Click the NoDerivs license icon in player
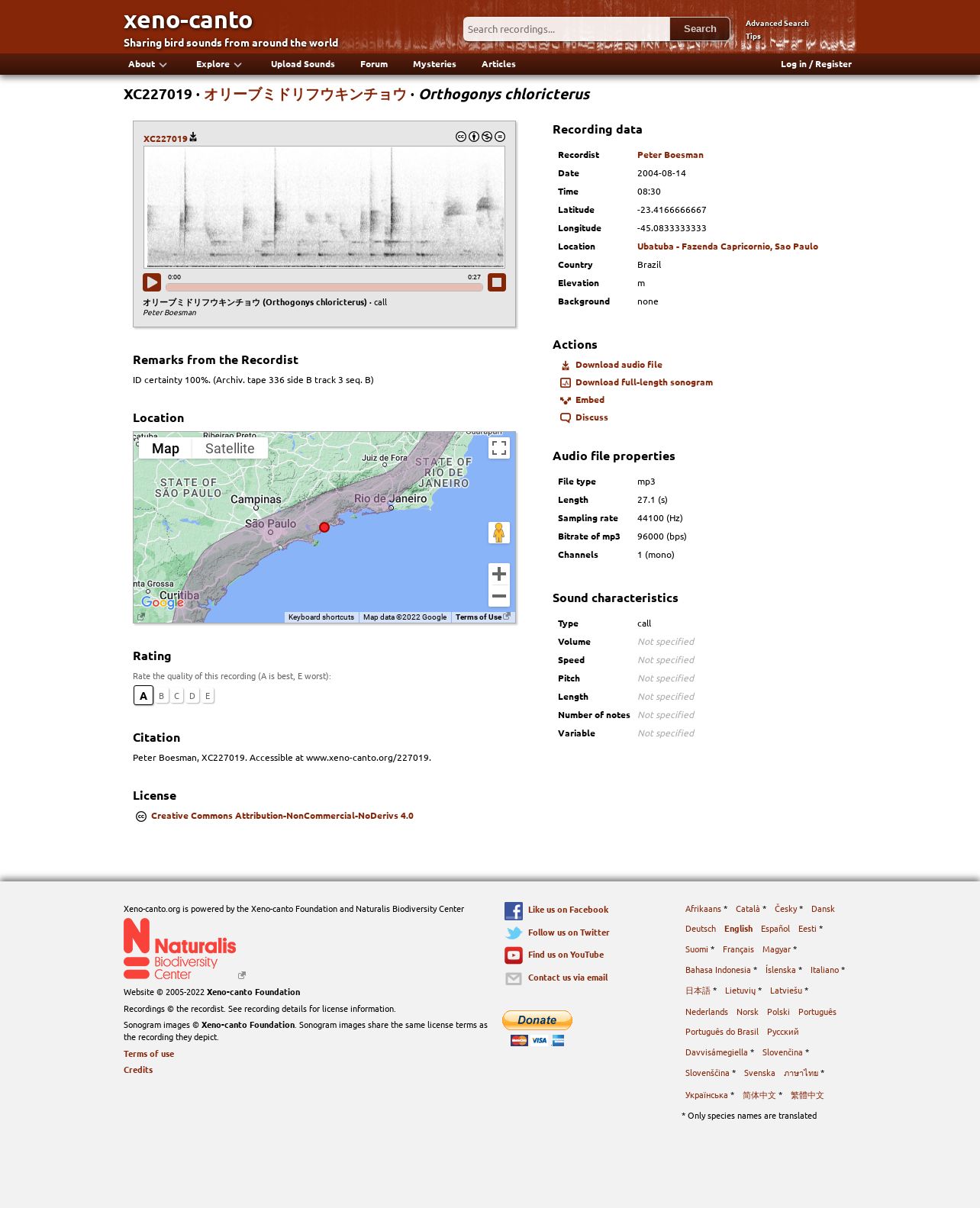980x1208 pixels. (500, 137)
